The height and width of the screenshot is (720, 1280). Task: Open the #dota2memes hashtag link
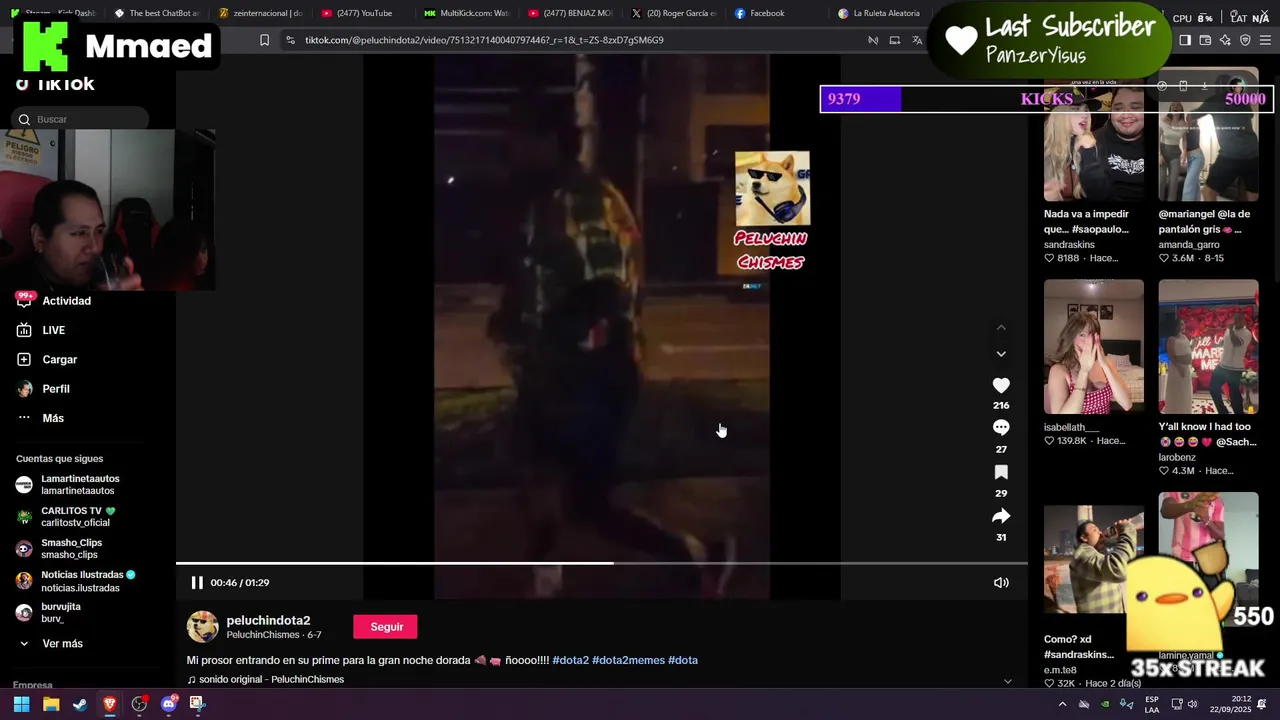coord(628,660)
